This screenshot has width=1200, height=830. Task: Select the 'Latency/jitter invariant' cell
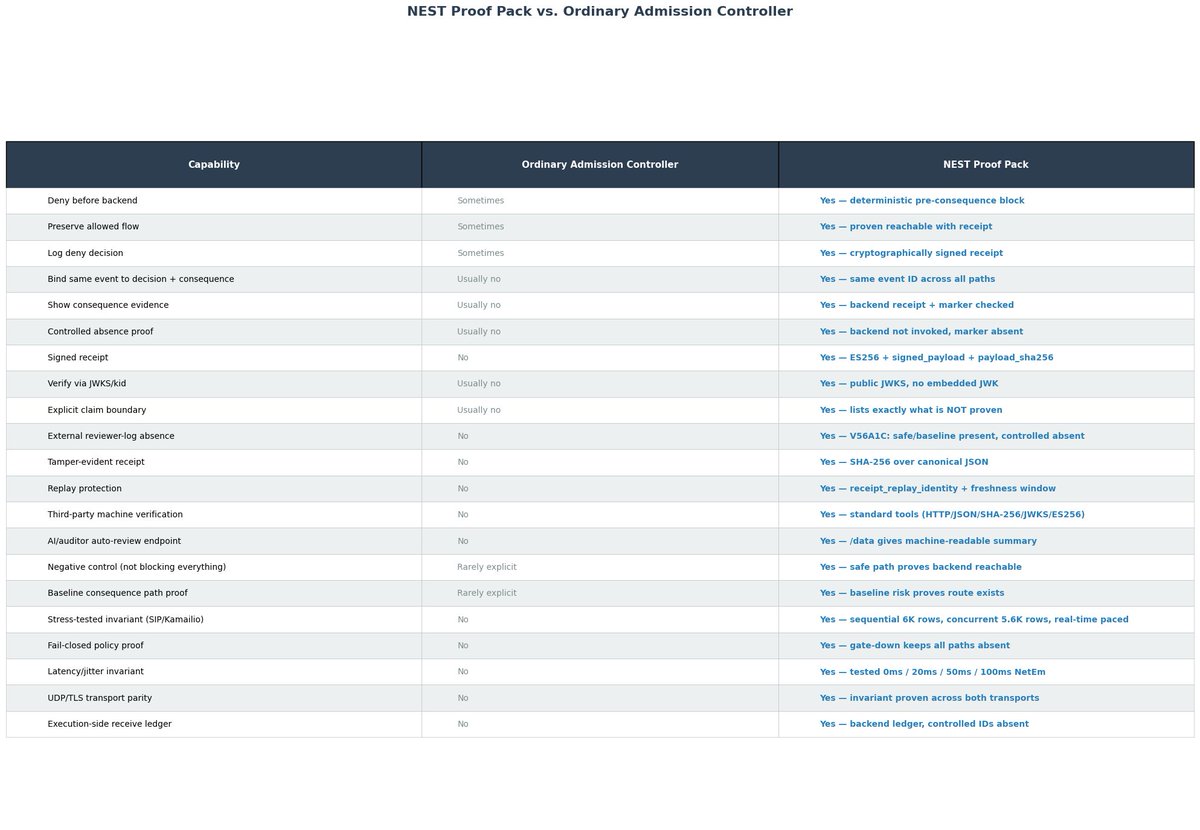pyautogui.click(x=214, y=672)
